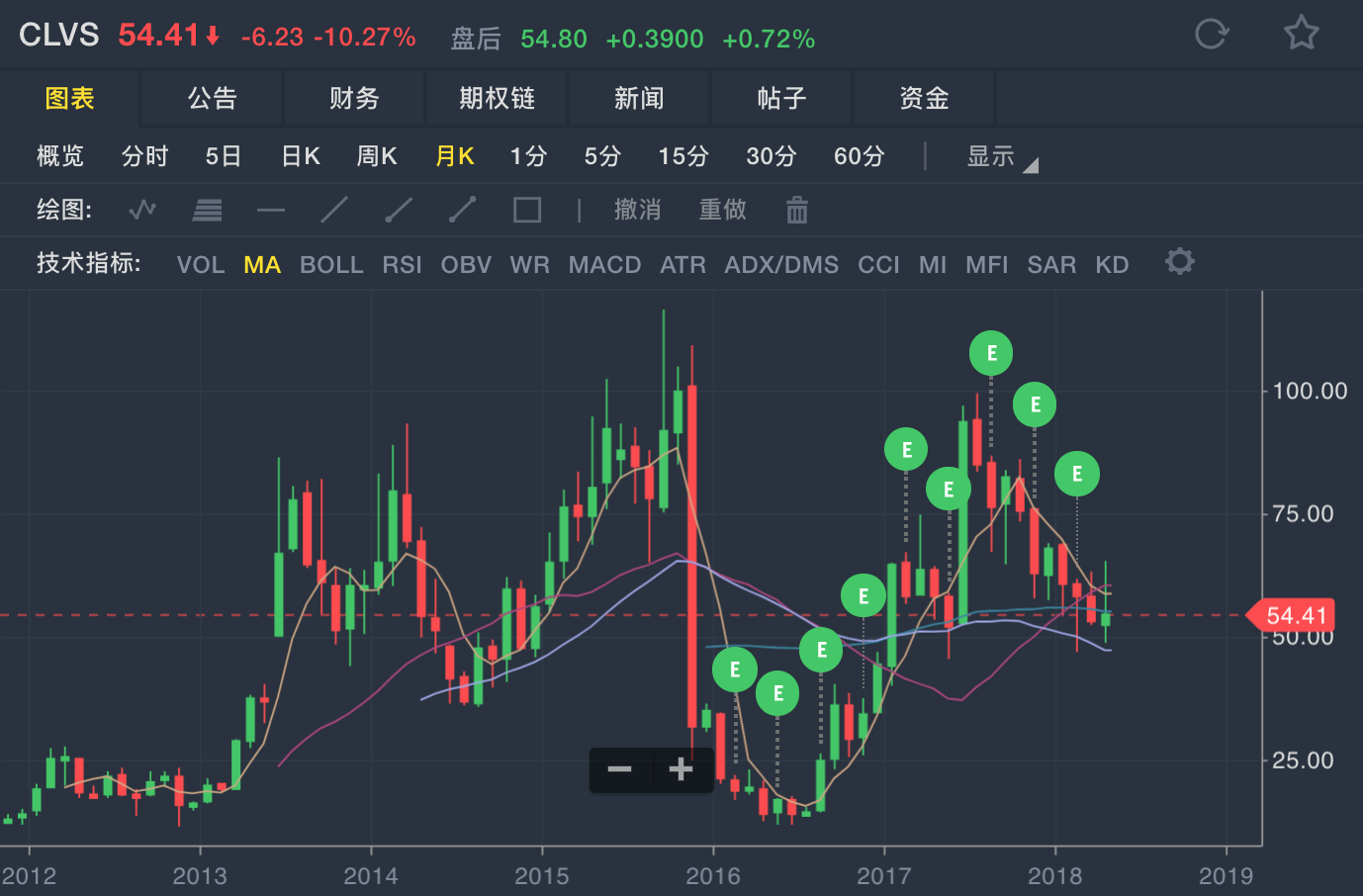Select the 分时 chart period
Screen dimensions: 1363x896
(x=144, y=156)
